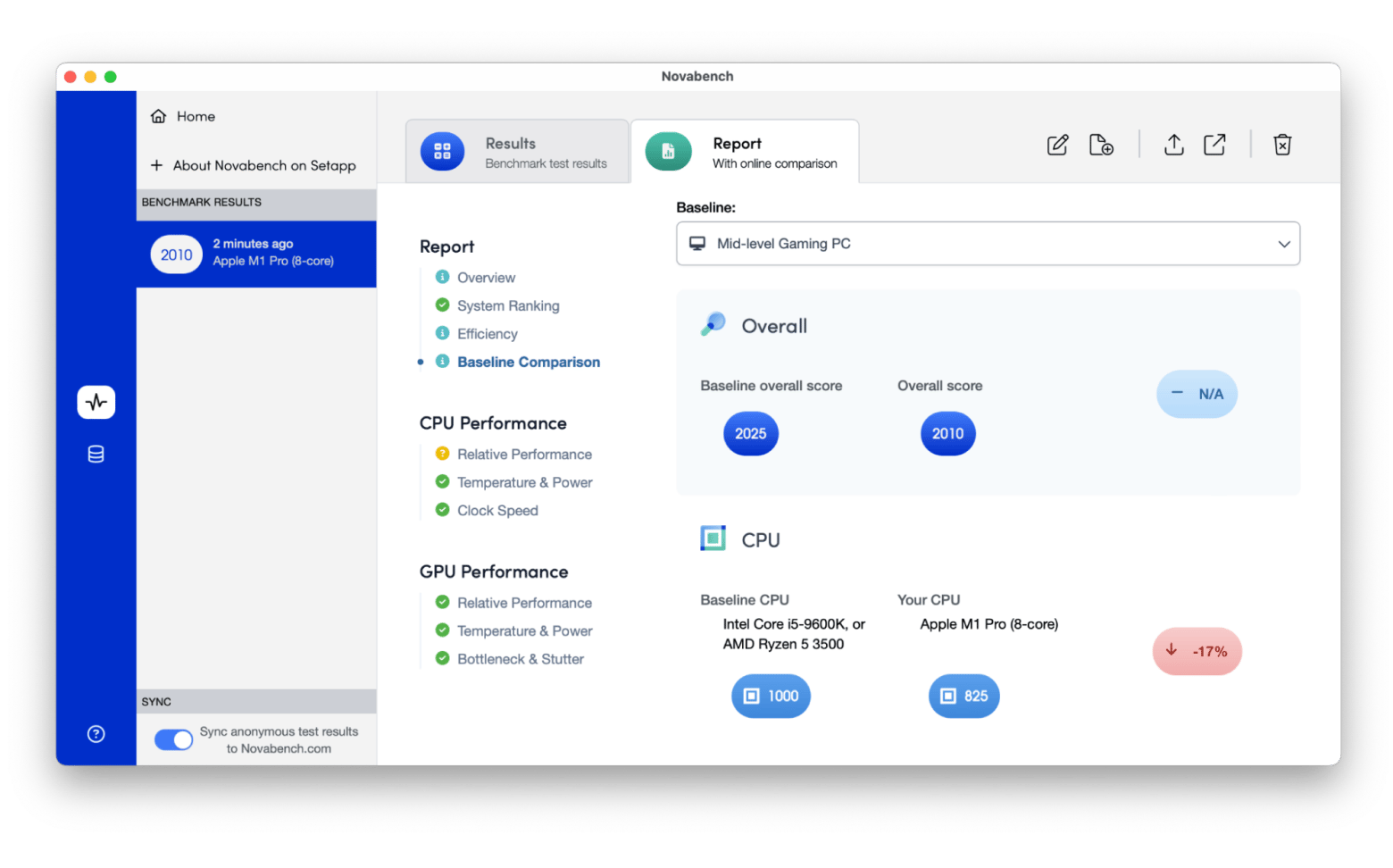The height and width of the screenshot is (868, 1393).
Task: Open GPU Relative Performance
Action: click(524, 603)
